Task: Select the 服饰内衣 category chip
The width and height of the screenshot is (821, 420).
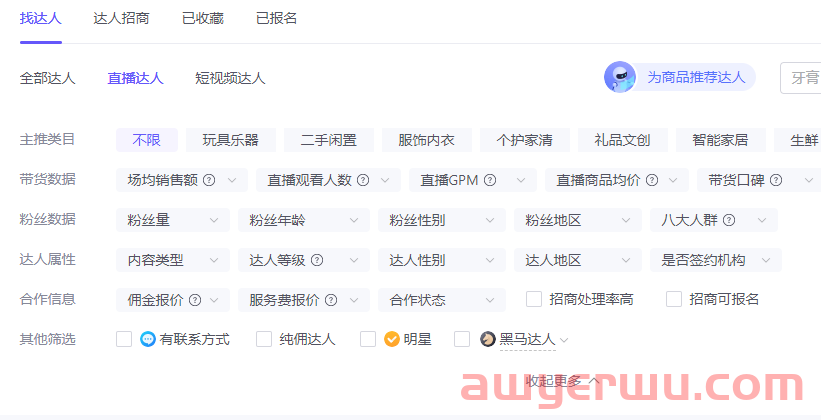Action: (x=427, y=140)
